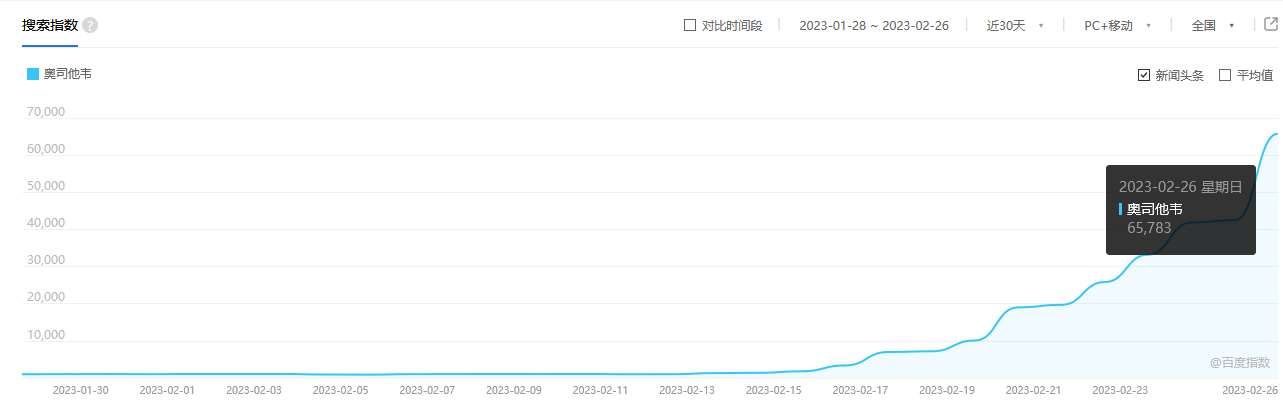Click the 70,000 y-axis label
This screenshot has width=1283, height=411.
pos(45,112)
